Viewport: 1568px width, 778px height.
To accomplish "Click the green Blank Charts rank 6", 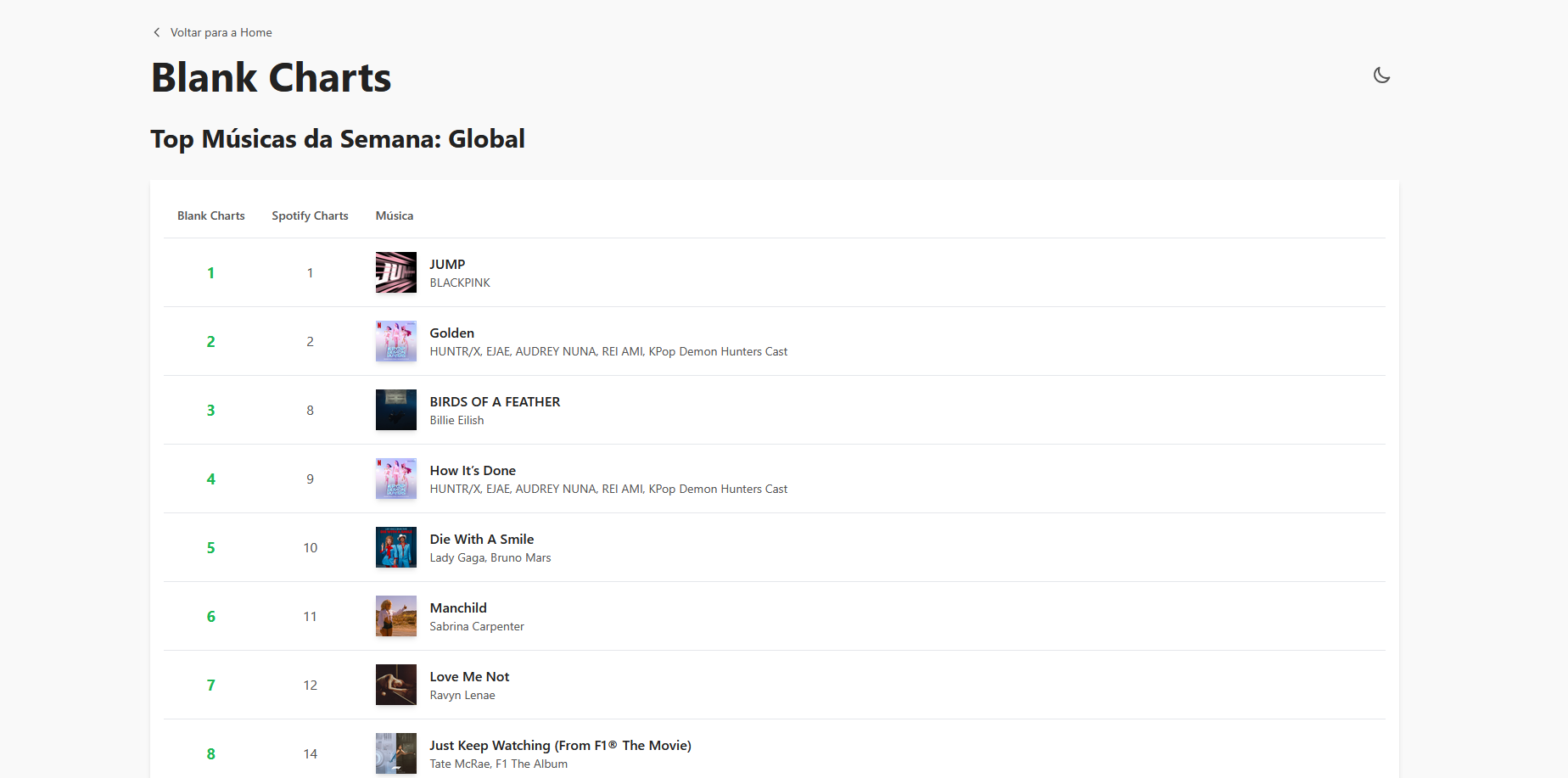I will 211,617.
